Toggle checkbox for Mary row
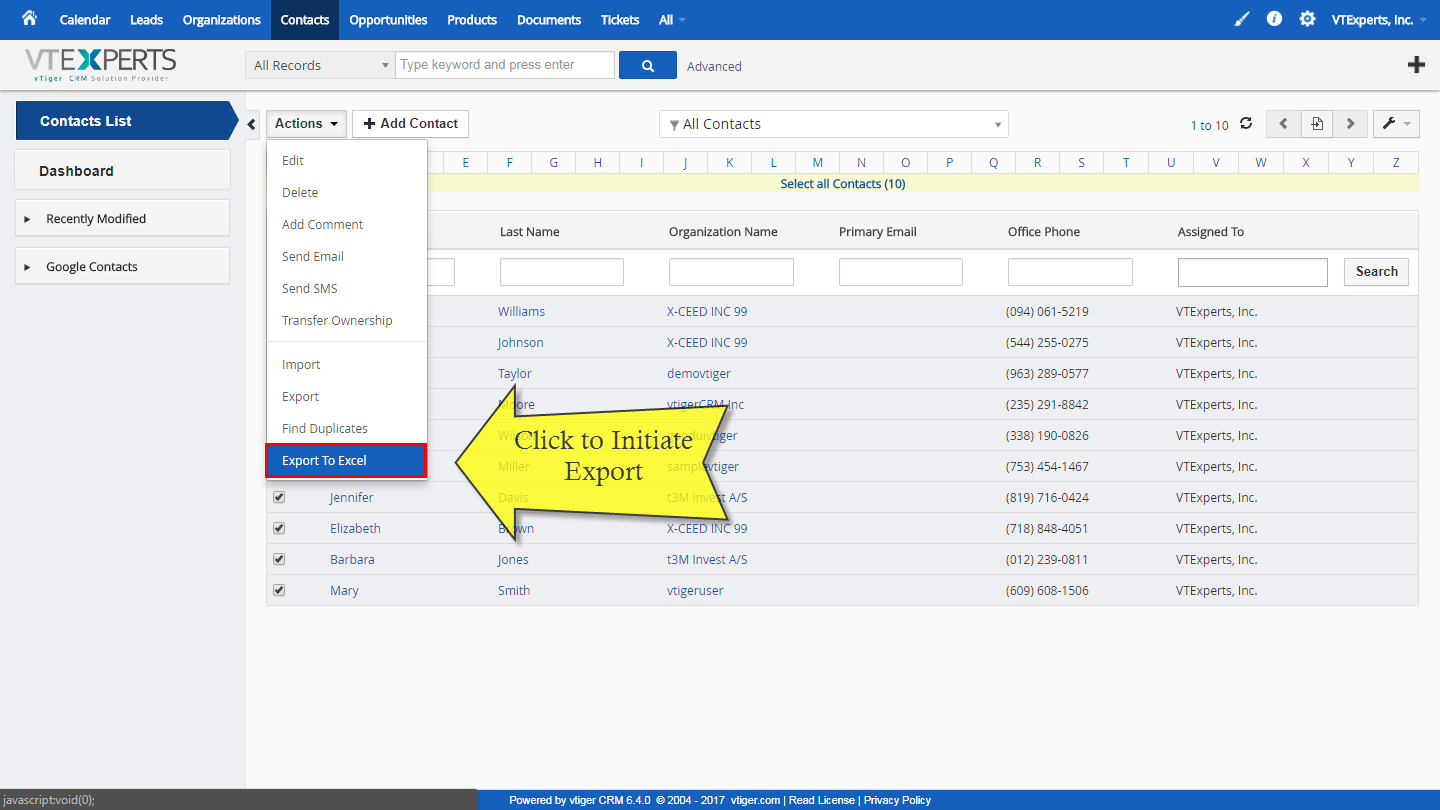 [279, 590]
